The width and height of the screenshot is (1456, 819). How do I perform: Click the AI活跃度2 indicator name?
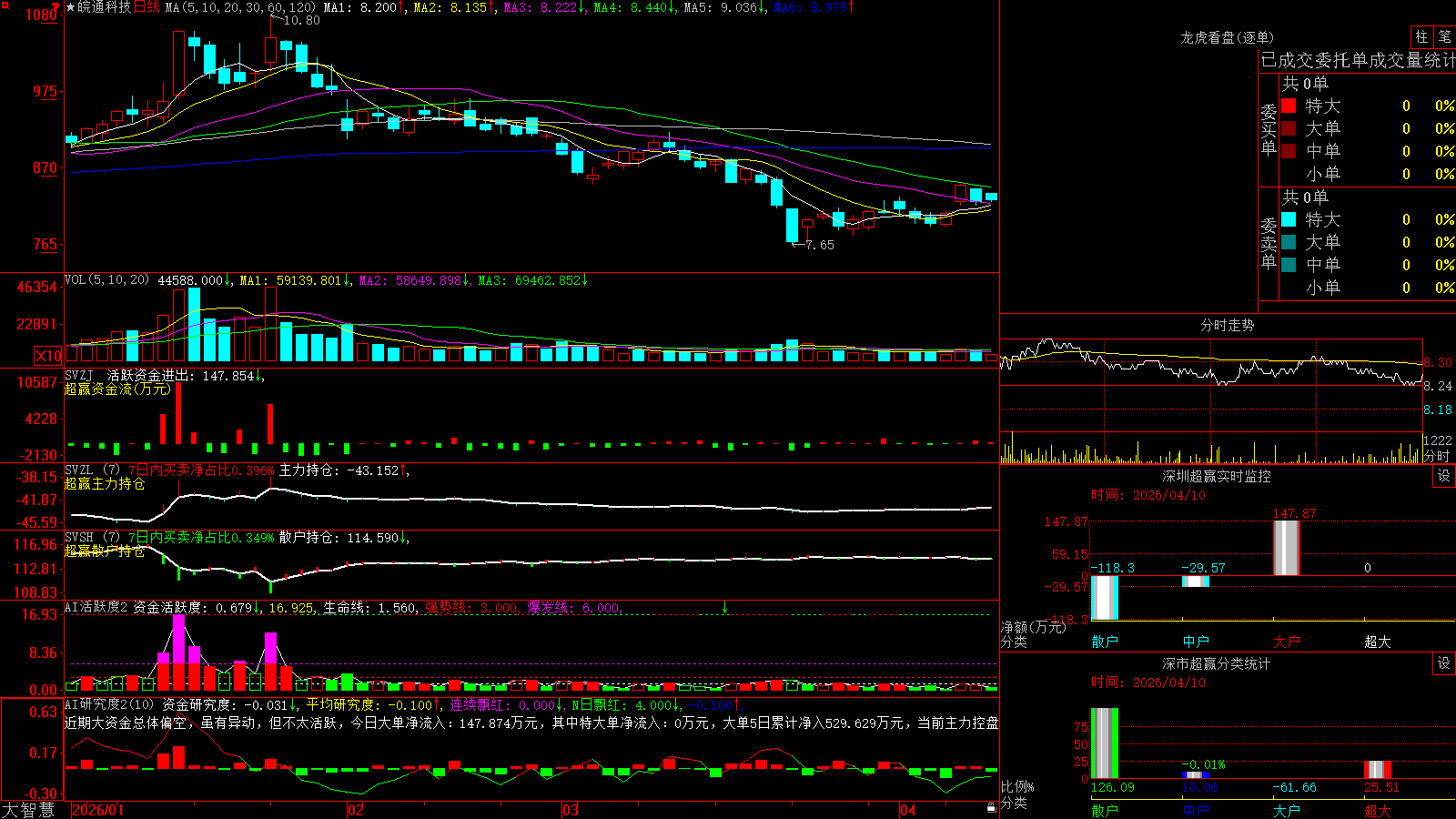click(96, 607)
